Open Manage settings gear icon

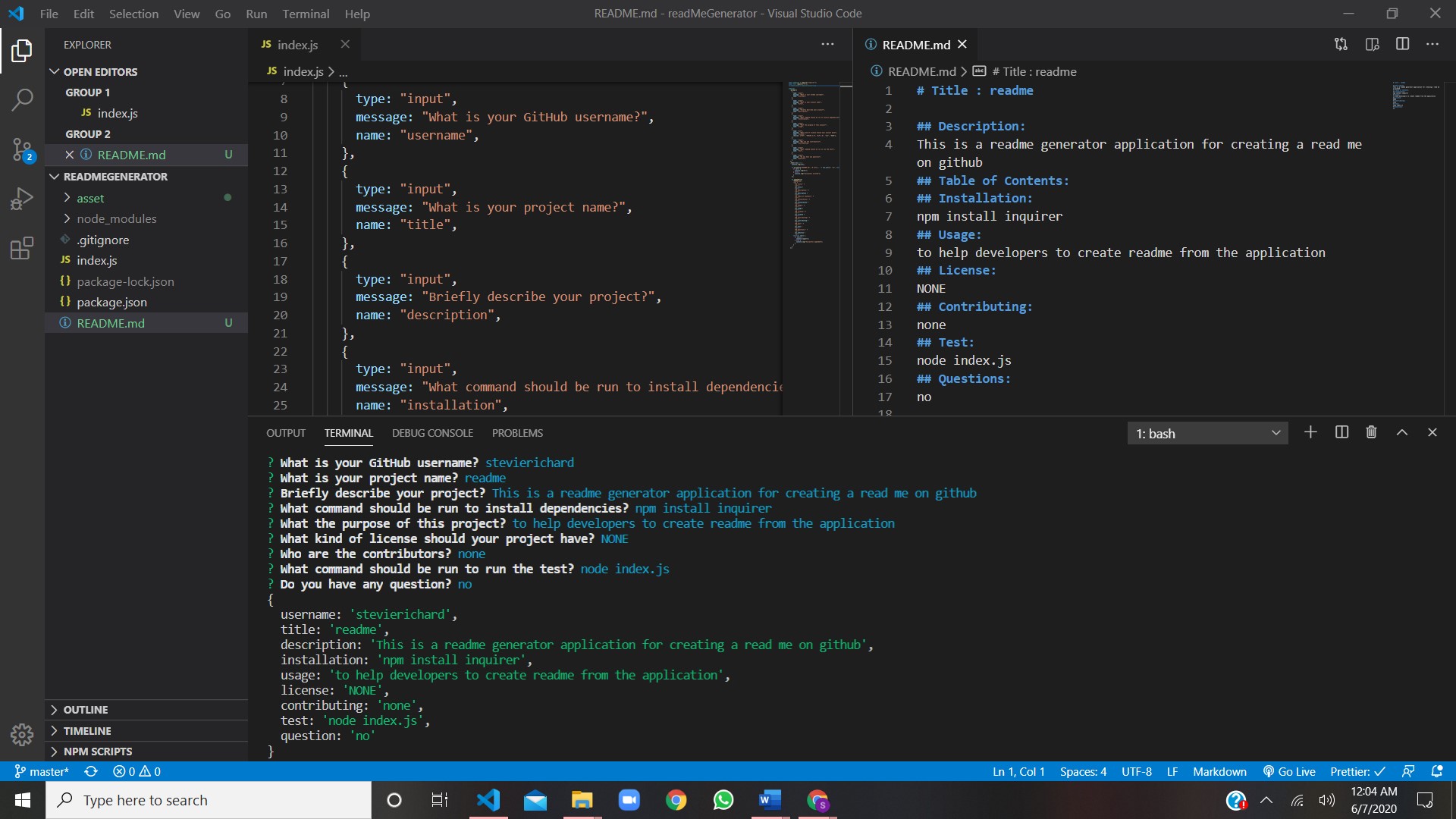coord(22,734)
